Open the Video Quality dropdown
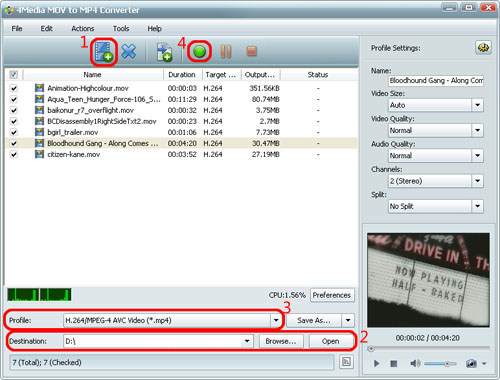Viewport: 500px width, 380px height. (x=477, y=130)
